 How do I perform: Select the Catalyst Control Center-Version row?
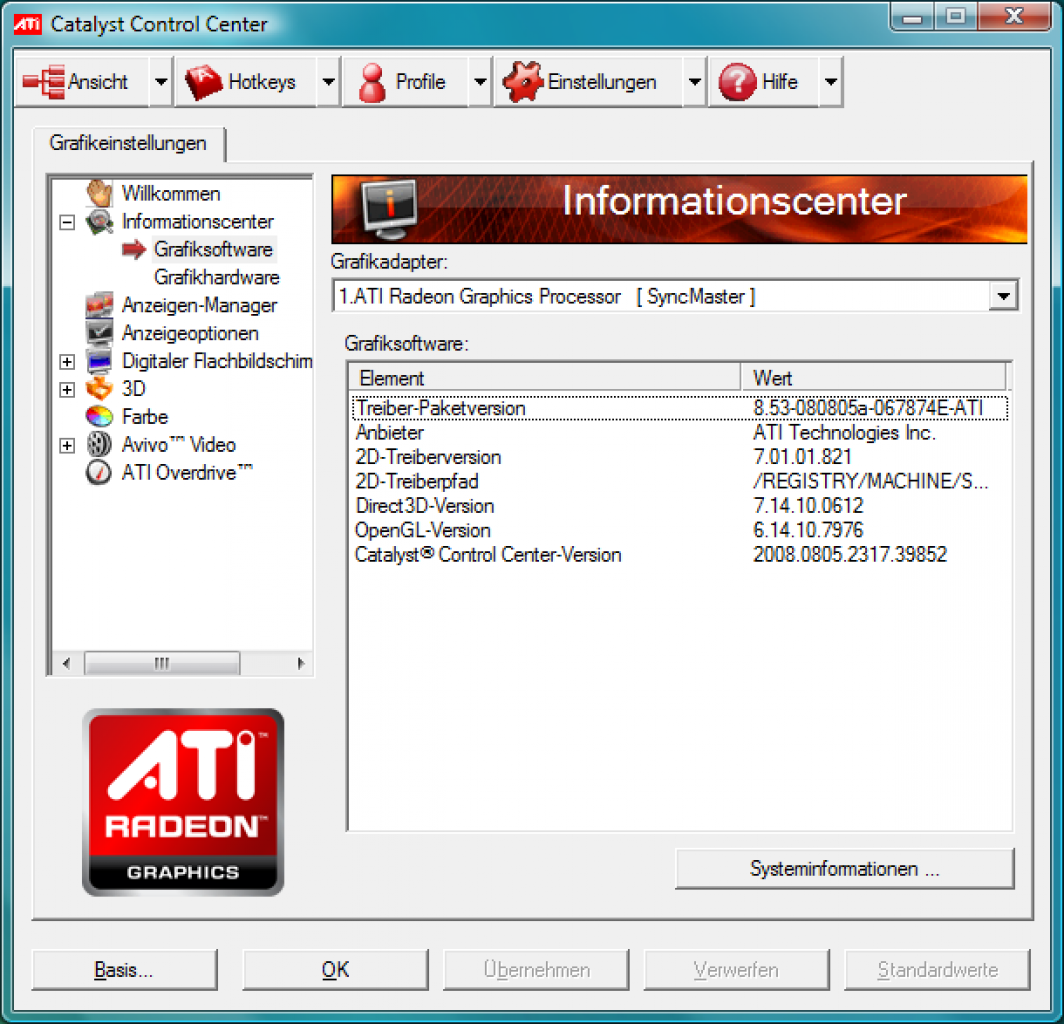coord(680,554)
